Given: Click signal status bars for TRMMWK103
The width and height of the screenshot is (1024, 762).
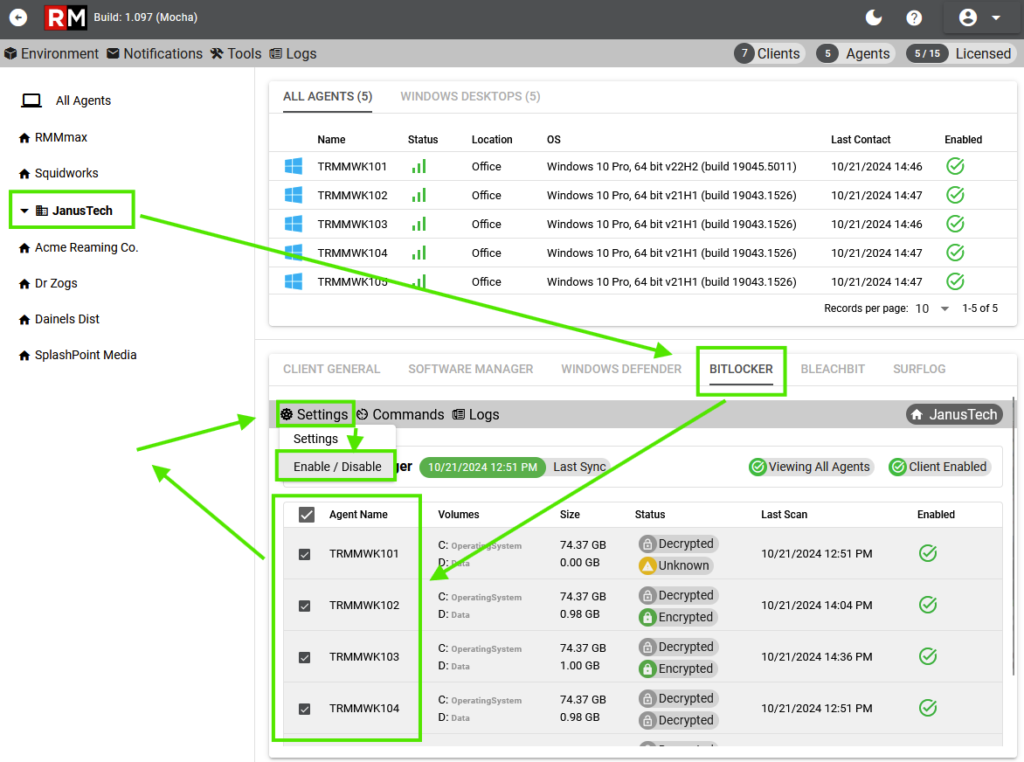Looking at the screenshot, I should [x=419, y=224].
